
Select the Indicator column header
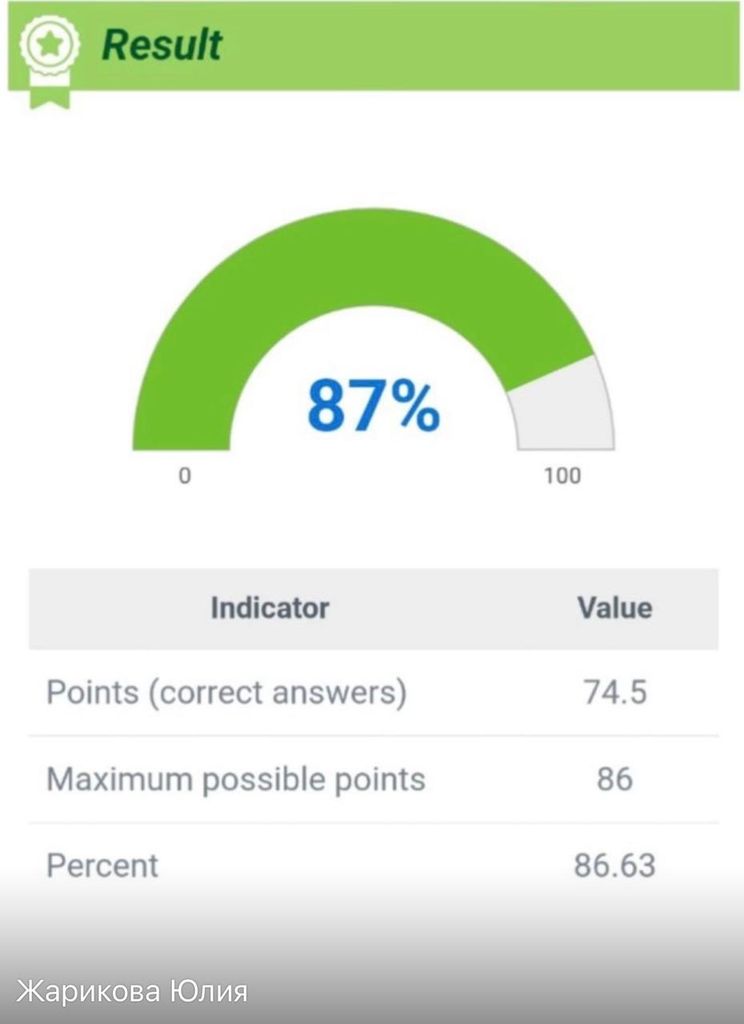[269, 607]
